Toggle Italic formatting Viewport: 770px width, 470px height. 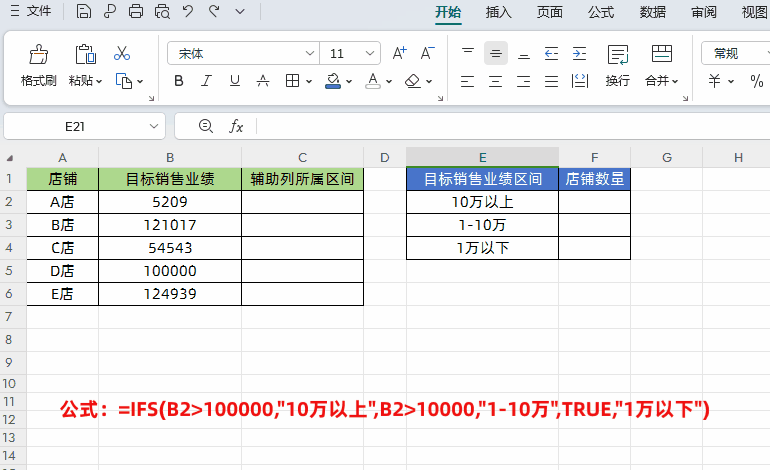click(206, 81)
